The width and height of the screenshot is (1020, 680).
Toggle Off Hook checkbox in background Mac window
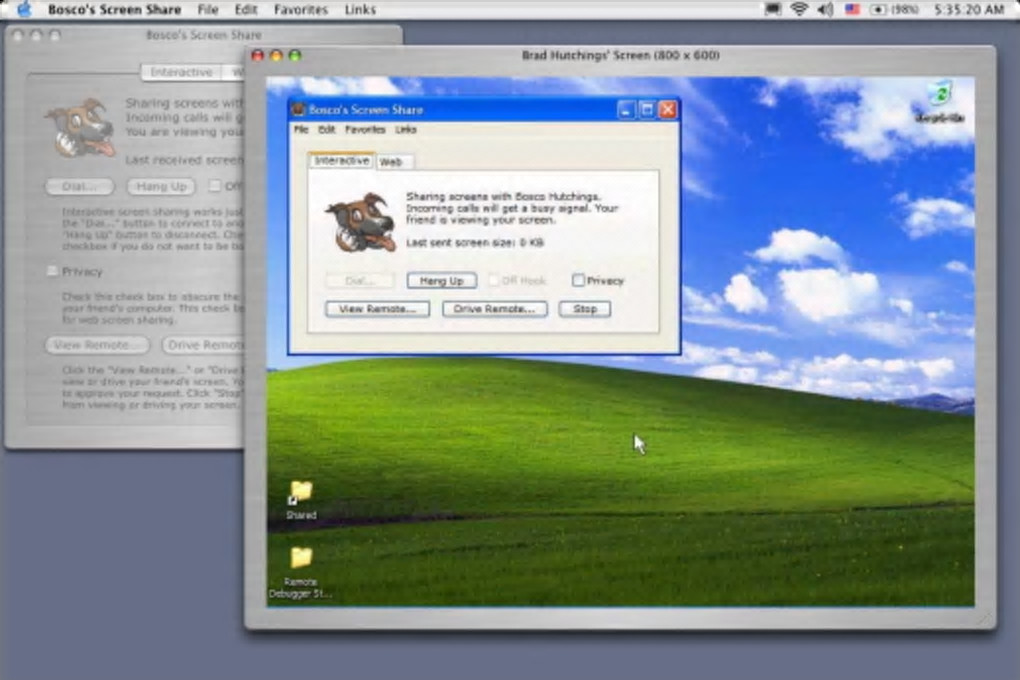coord(214,186)
